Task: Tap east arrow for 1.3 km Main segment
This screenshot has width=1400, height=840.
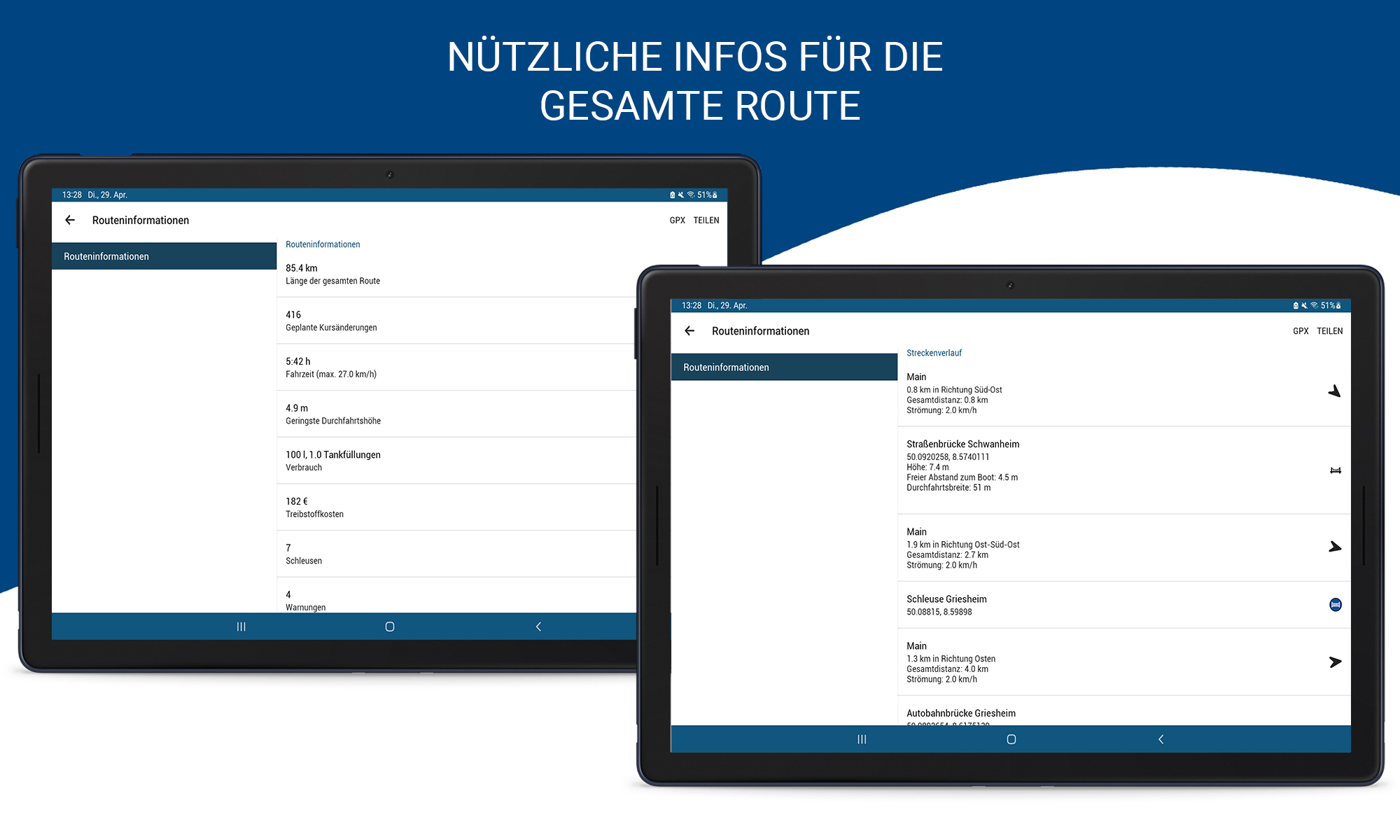Action: (1335, 661)
